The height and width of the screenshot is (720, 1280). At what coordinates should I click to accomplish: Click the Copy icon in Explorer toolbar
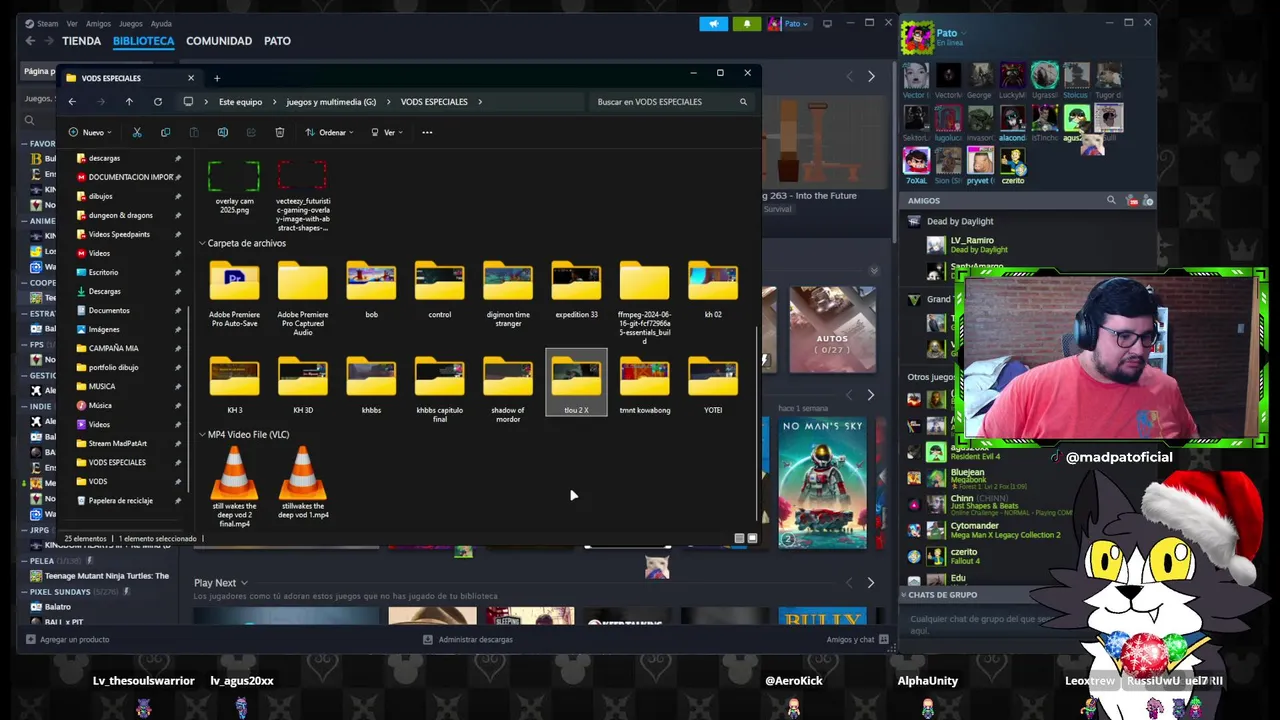point(165,132)
